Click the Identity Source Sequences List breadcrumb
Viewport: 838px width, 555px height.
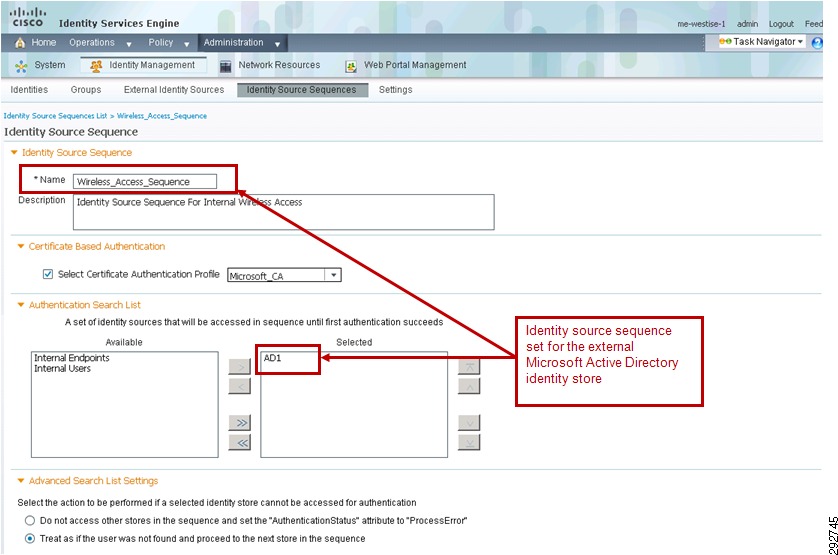[56, 116]
